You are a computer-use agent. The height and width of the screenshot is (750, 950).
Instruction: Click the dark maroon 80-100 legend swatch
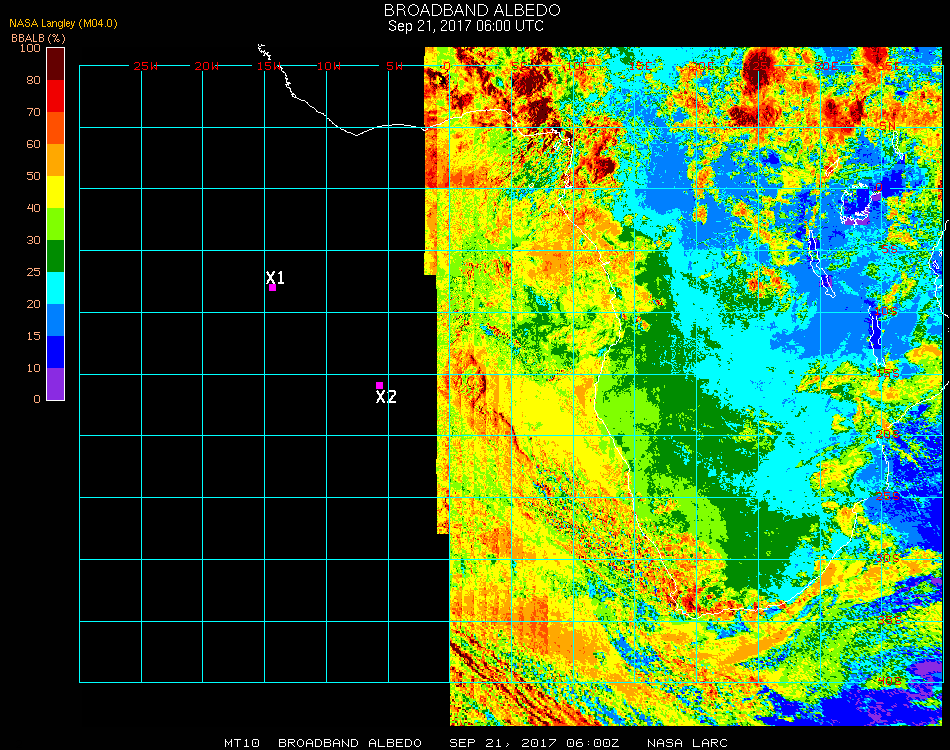[x=56, y=64]
